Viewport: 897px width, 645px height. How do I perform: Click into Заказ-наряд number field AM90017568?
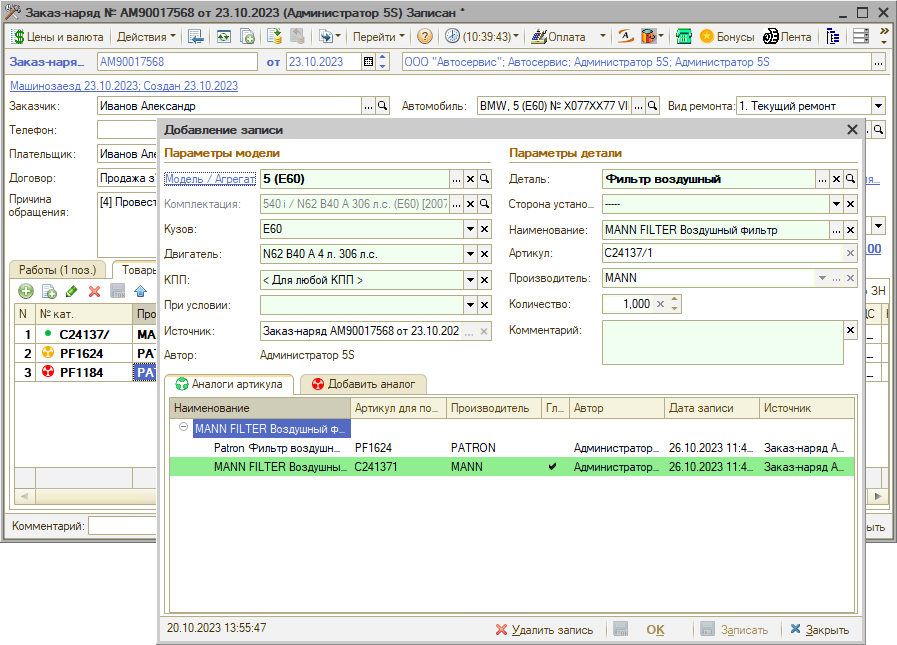(x=177, y=62)
